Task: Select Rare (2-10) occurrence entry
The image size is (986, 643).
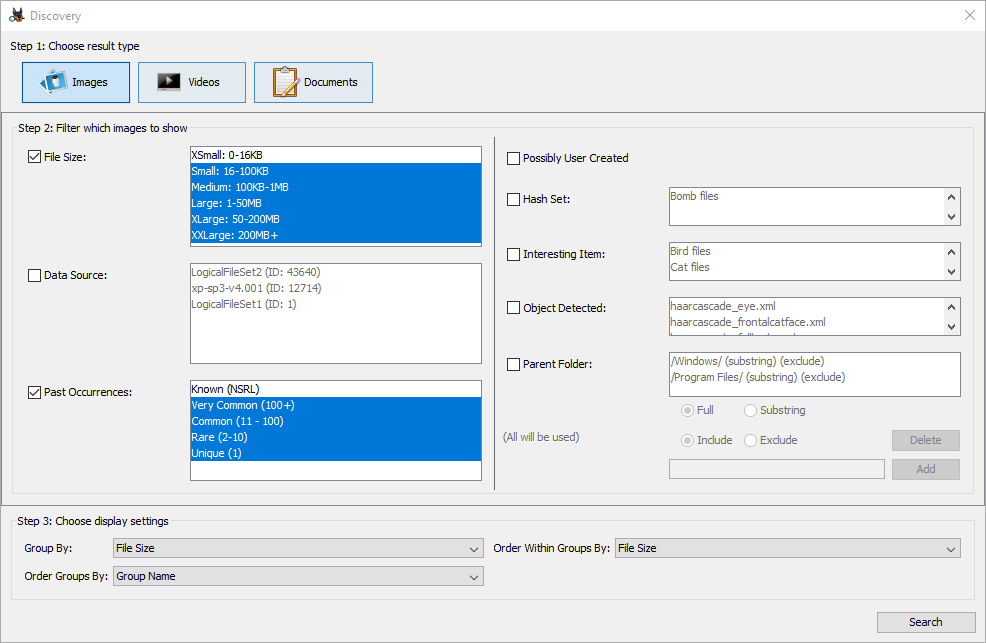Action: 336,437
